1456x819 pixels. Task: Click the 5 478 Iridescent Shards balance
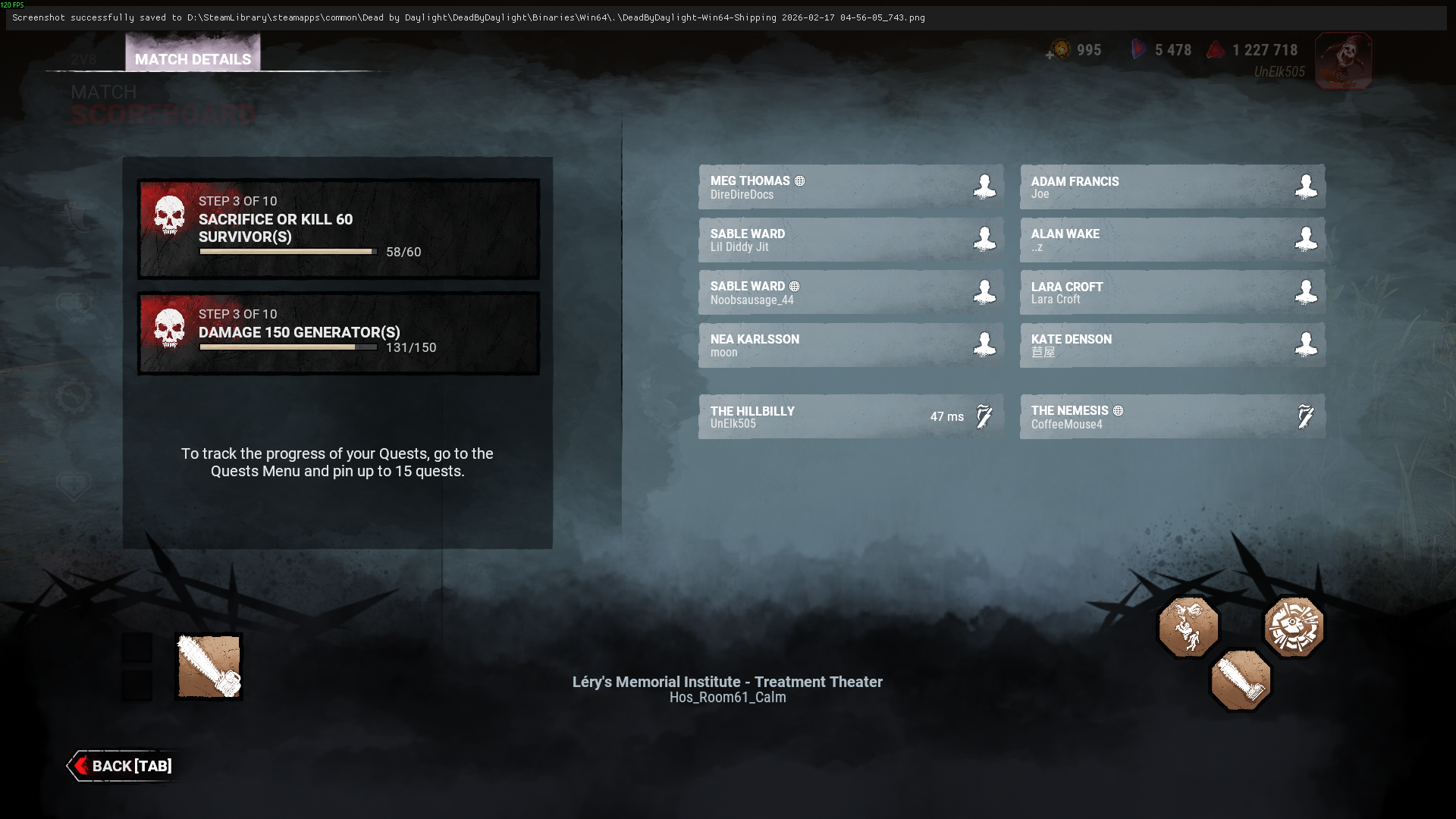[1173, 50]
